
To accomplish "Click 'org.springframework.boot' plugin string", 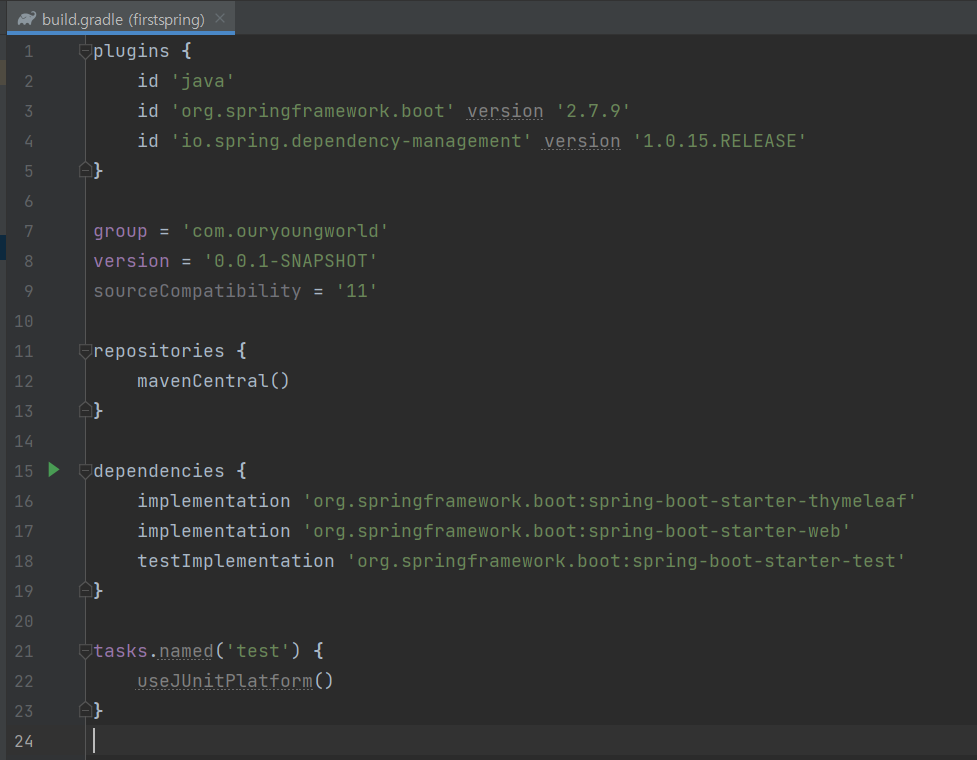I will (312, 112).
